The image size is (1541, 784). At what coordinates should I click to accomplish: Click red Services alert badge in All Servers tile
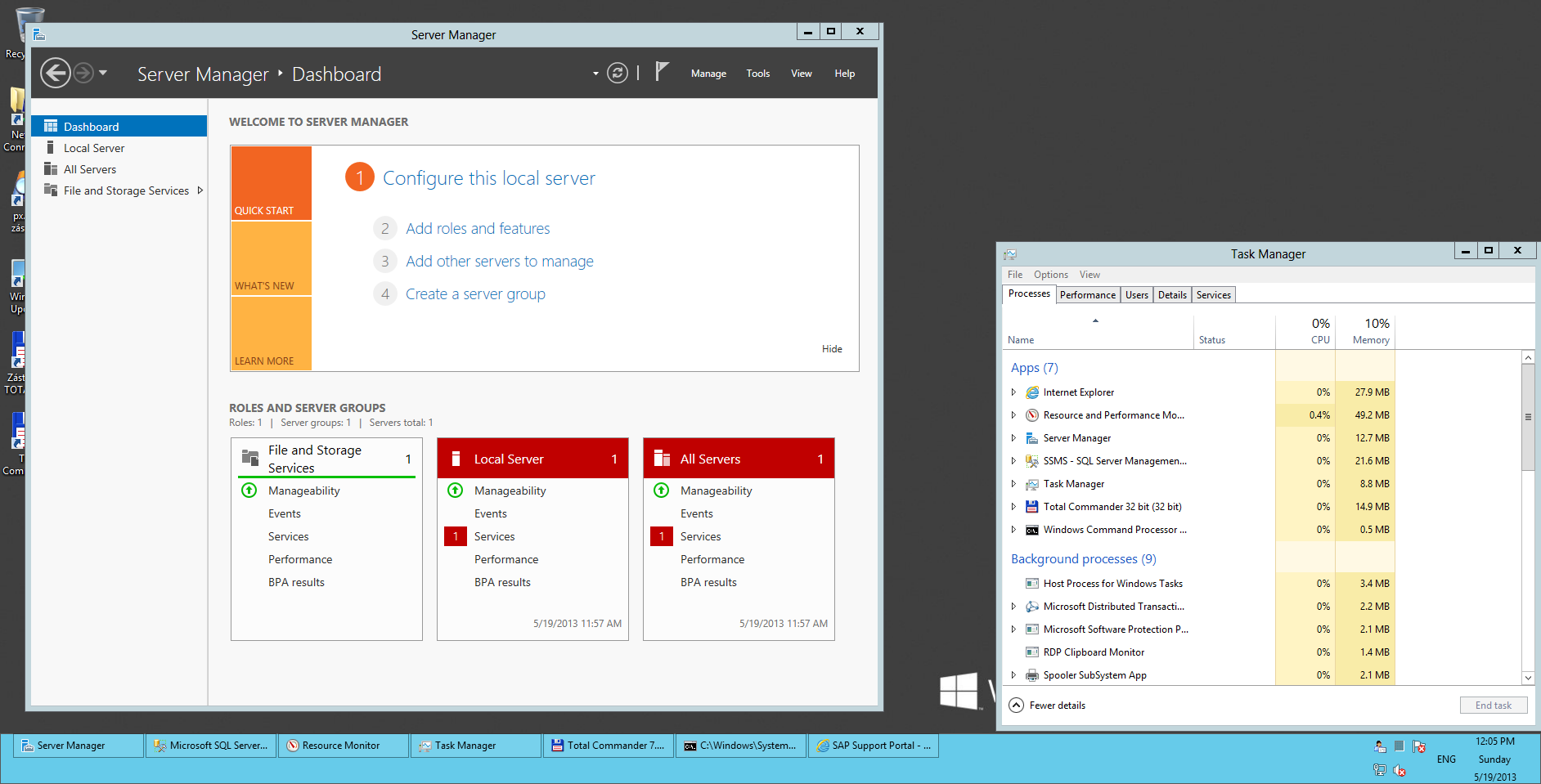click(x=661, y=536)
